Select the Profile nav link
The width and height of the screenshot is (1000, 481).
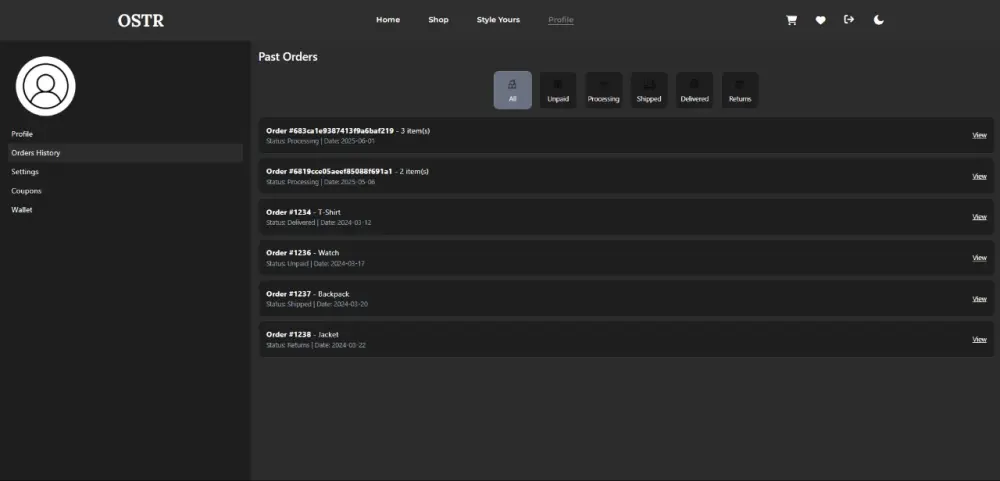point(561,20)
